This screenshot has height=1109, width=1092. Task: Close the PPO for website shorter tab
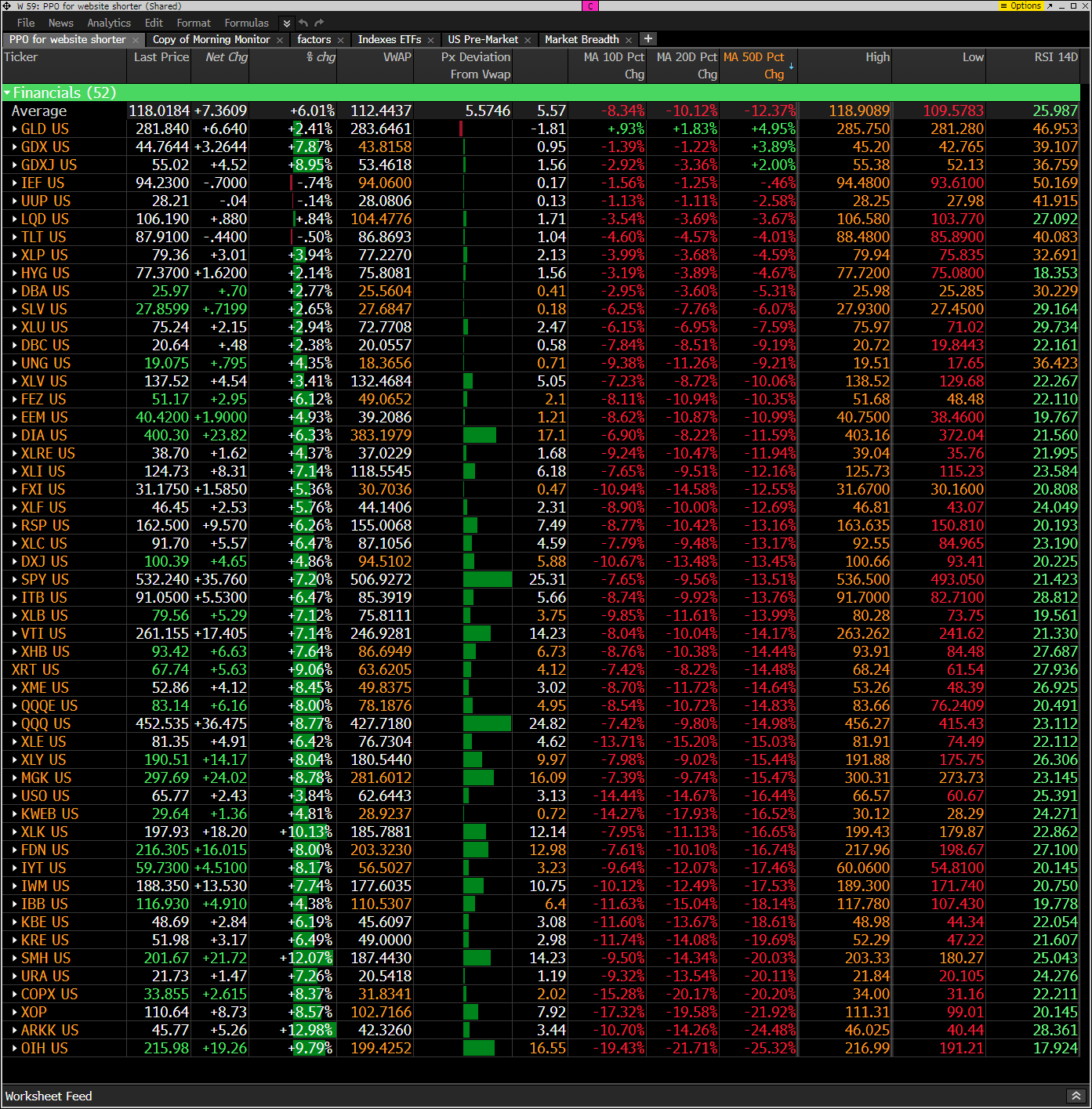(136, 40)
